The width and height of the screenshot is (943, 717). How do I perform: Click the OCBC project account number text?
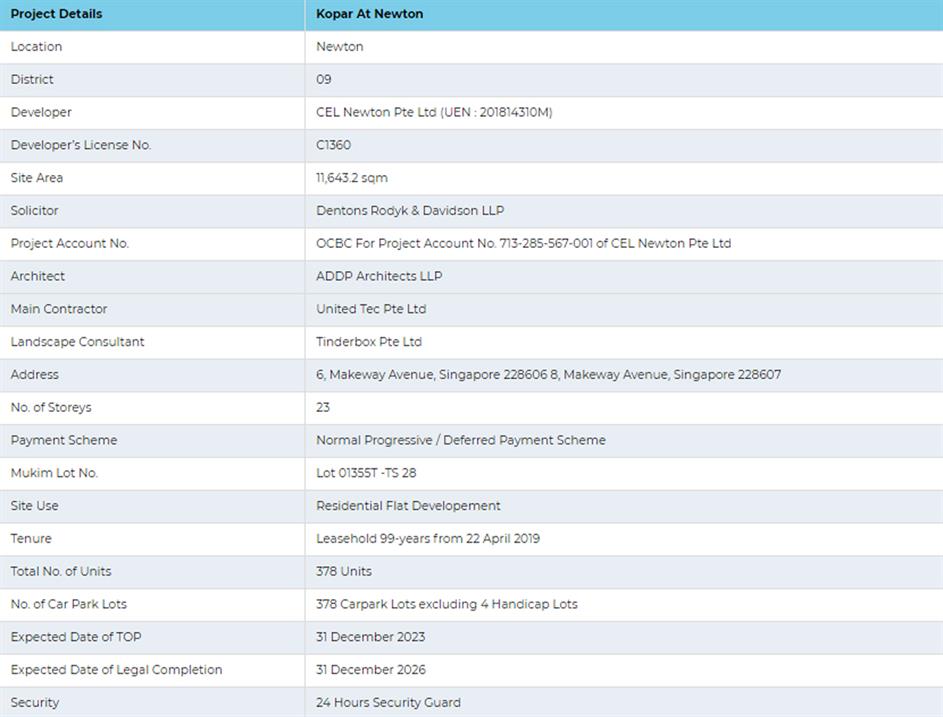(x=523, y=244)
